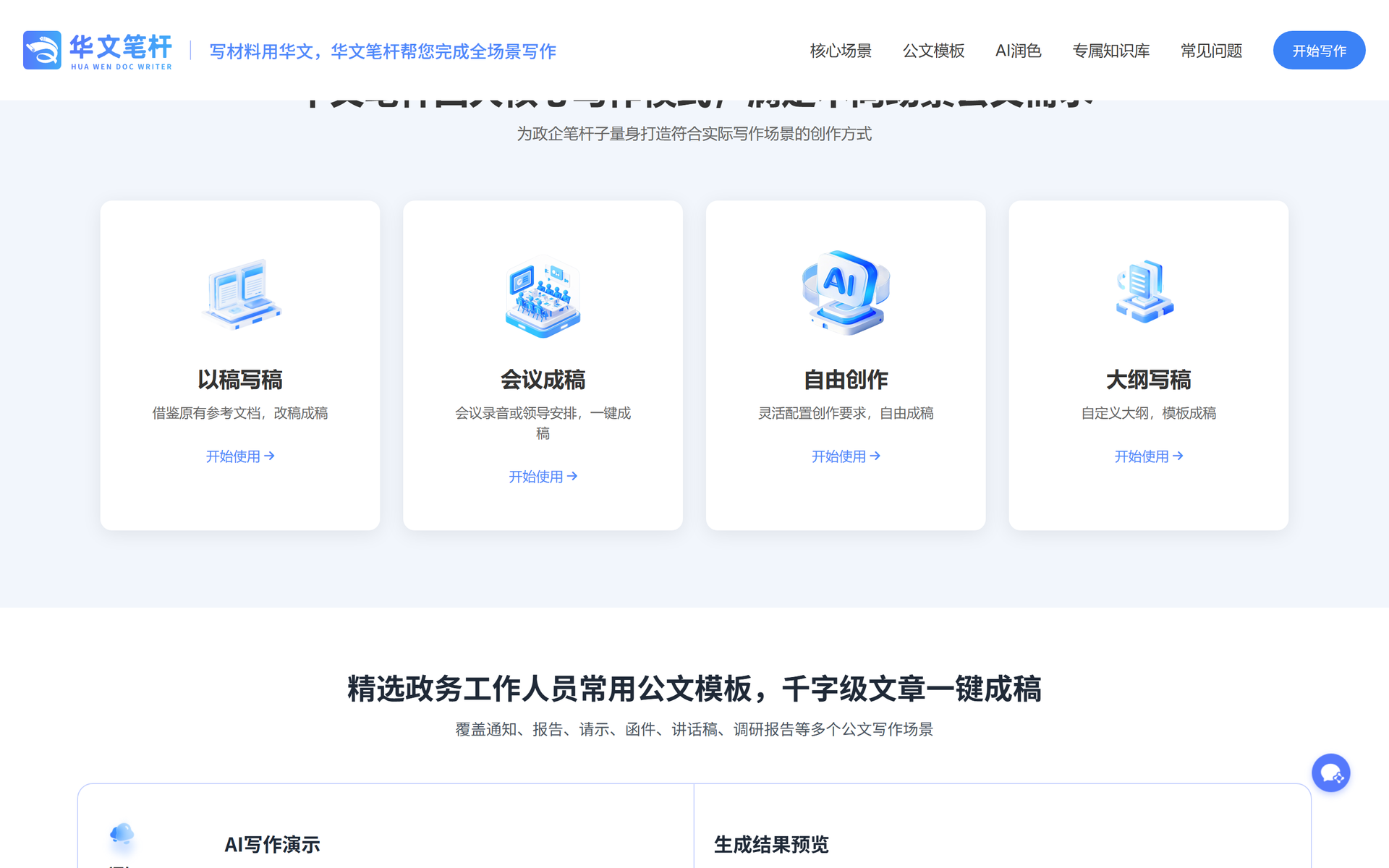
Task: Select the 以稿写稿 card title
Action: pyautogui.click(x=240, y=380)
